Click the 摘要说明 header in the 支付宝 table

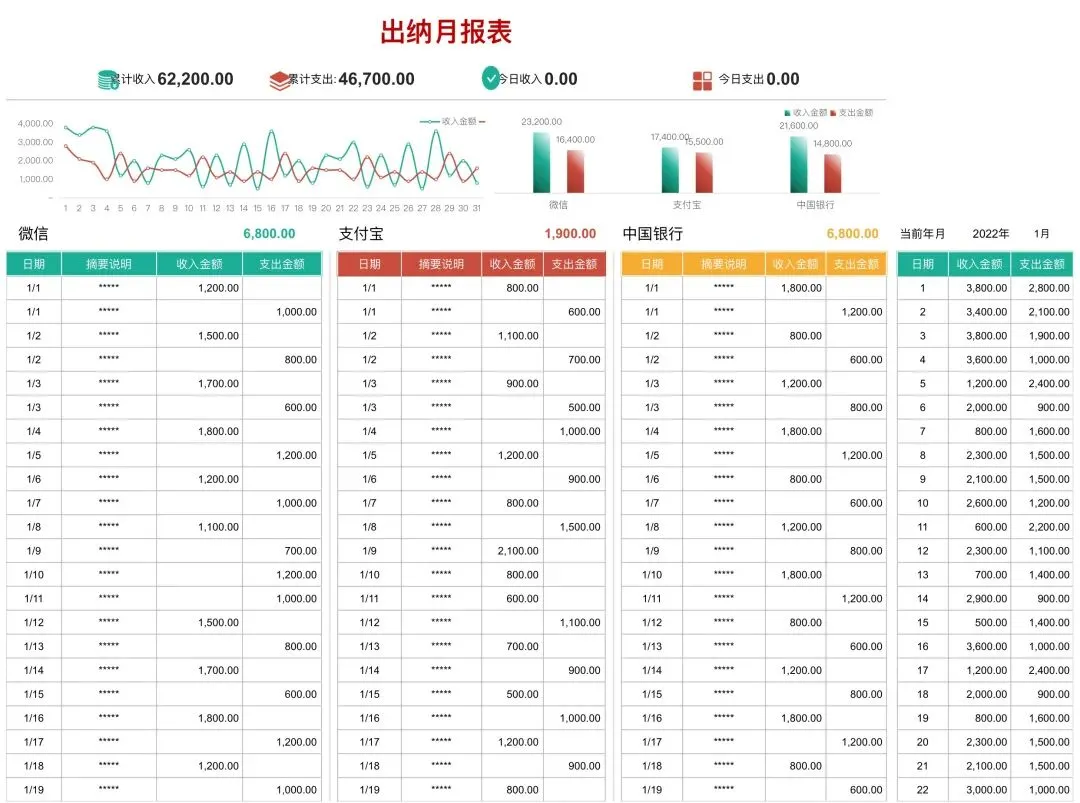[x=442, y=264]
